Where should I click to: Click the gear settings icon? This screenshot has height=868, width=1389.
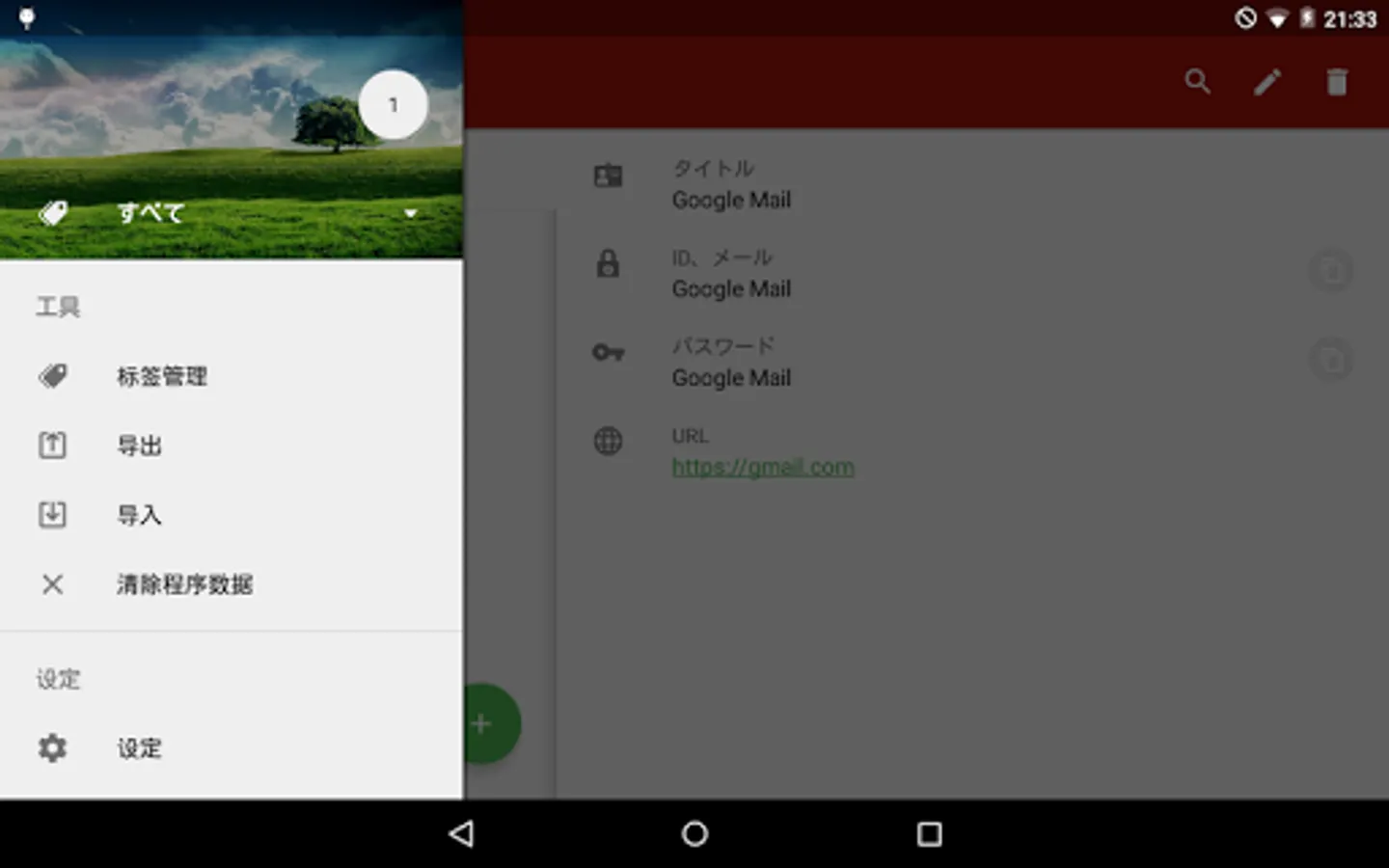coord(53,748)
